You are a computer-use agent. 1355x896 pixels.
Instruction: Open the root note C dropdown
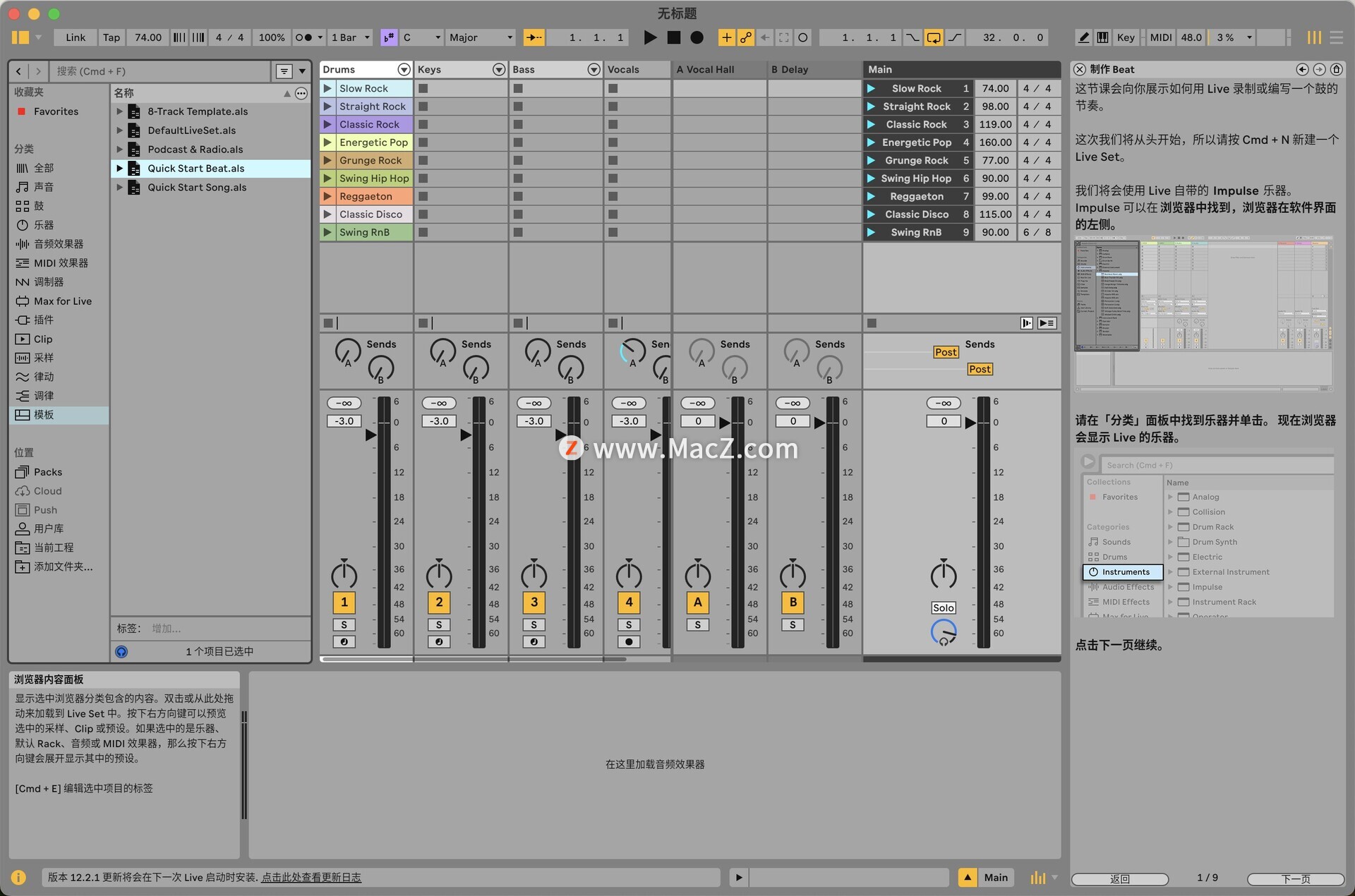click(x=421, y=37)
